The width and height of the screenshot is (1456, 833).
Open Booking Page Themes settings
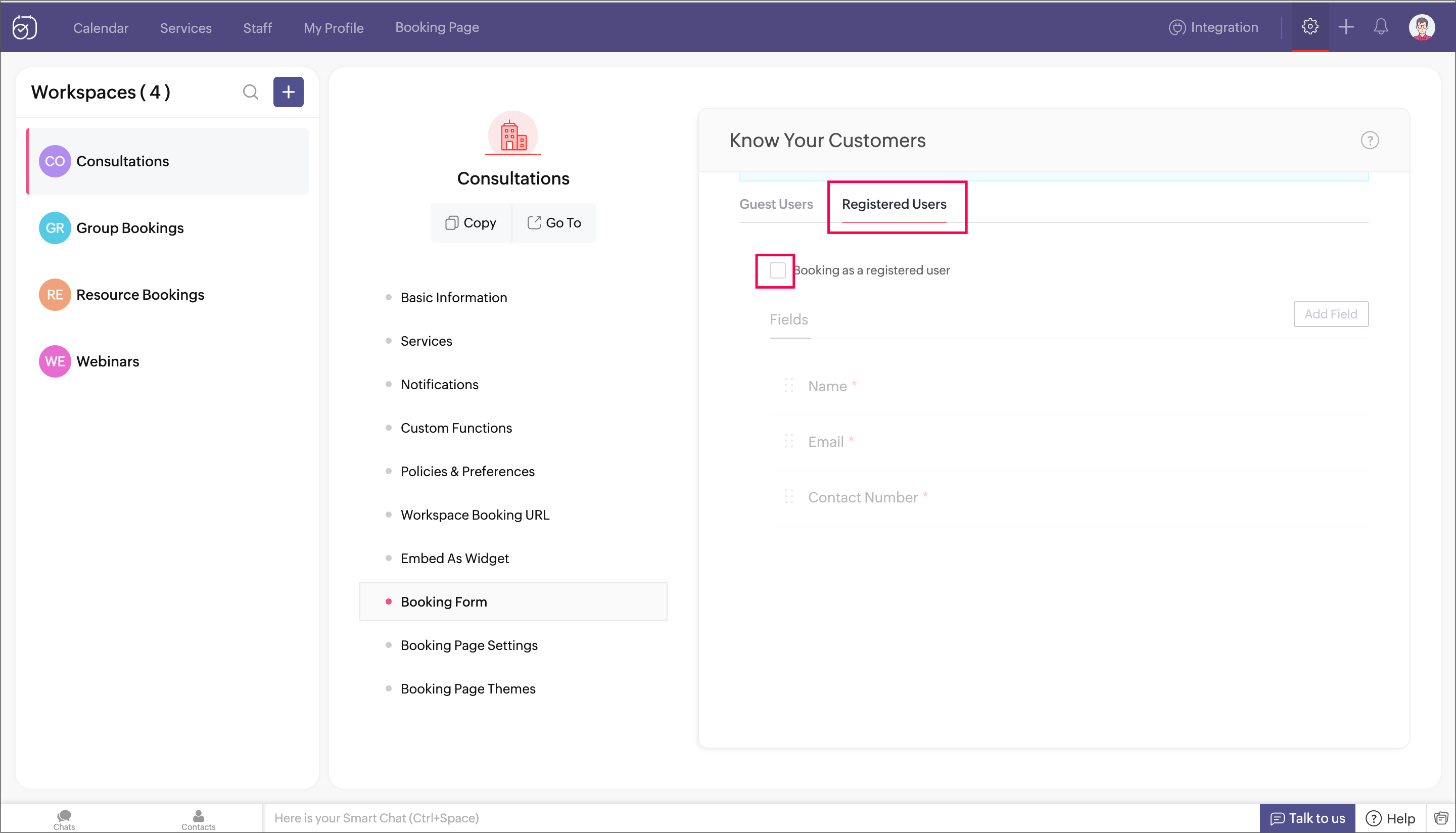click(x=467, y=688)
